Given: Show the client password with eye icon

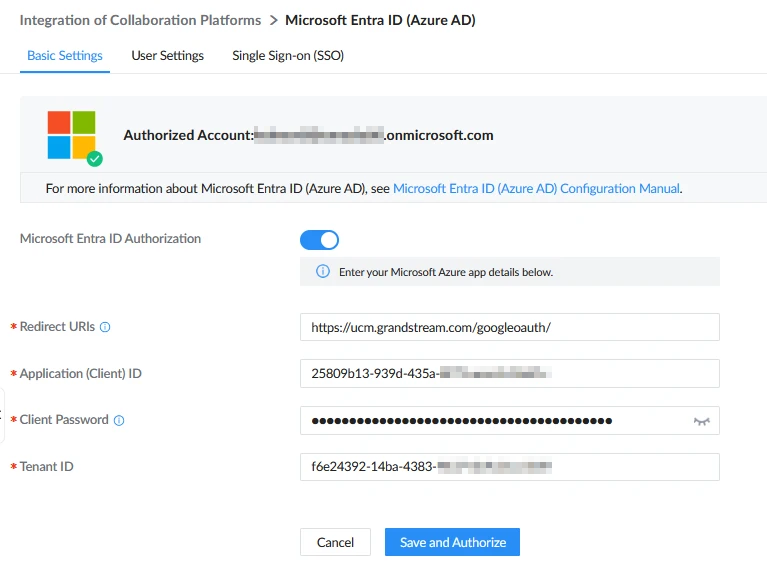Looking at the screenshot, I should pos(701,421).
